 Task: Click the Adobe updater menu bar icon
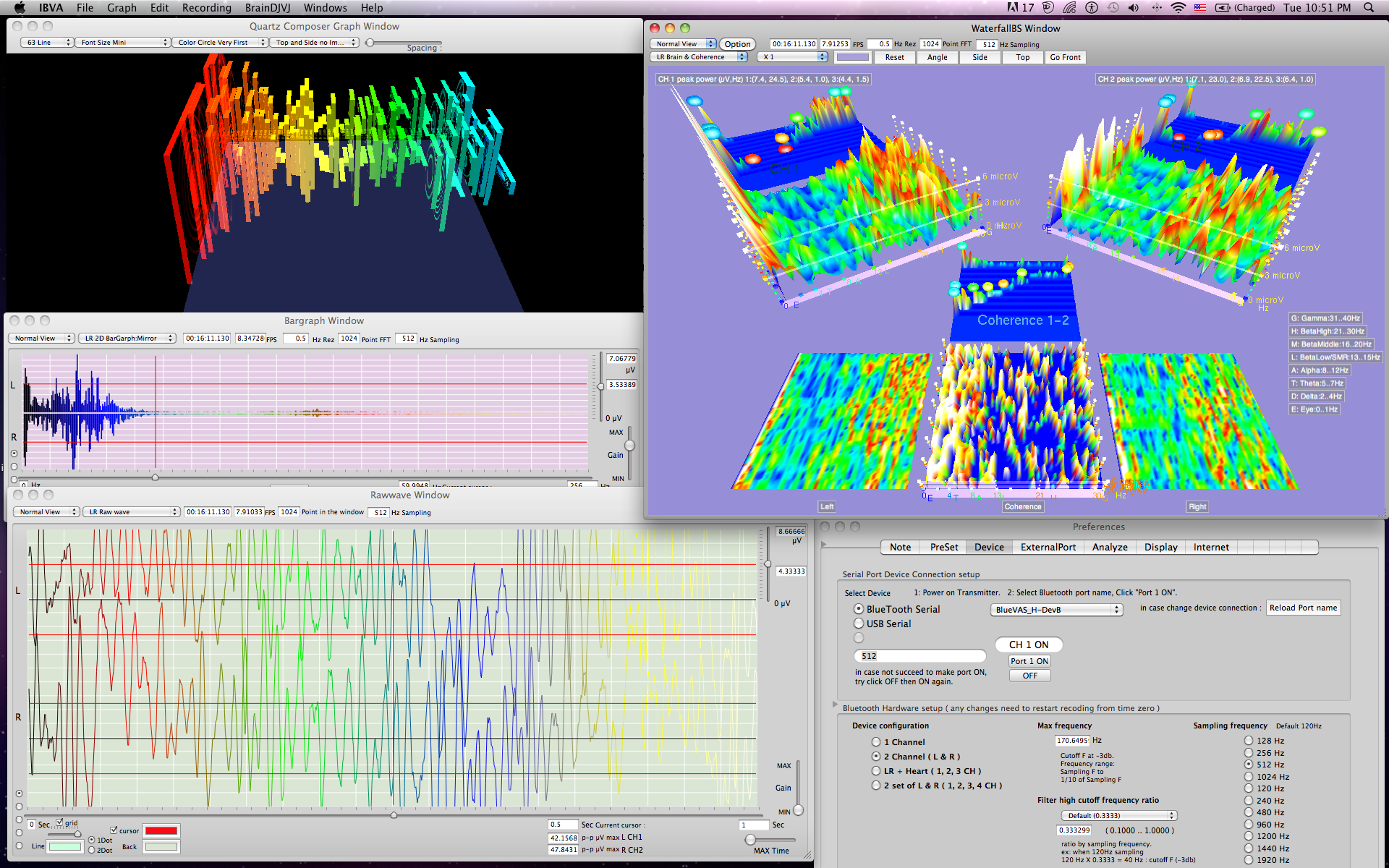1021,8
